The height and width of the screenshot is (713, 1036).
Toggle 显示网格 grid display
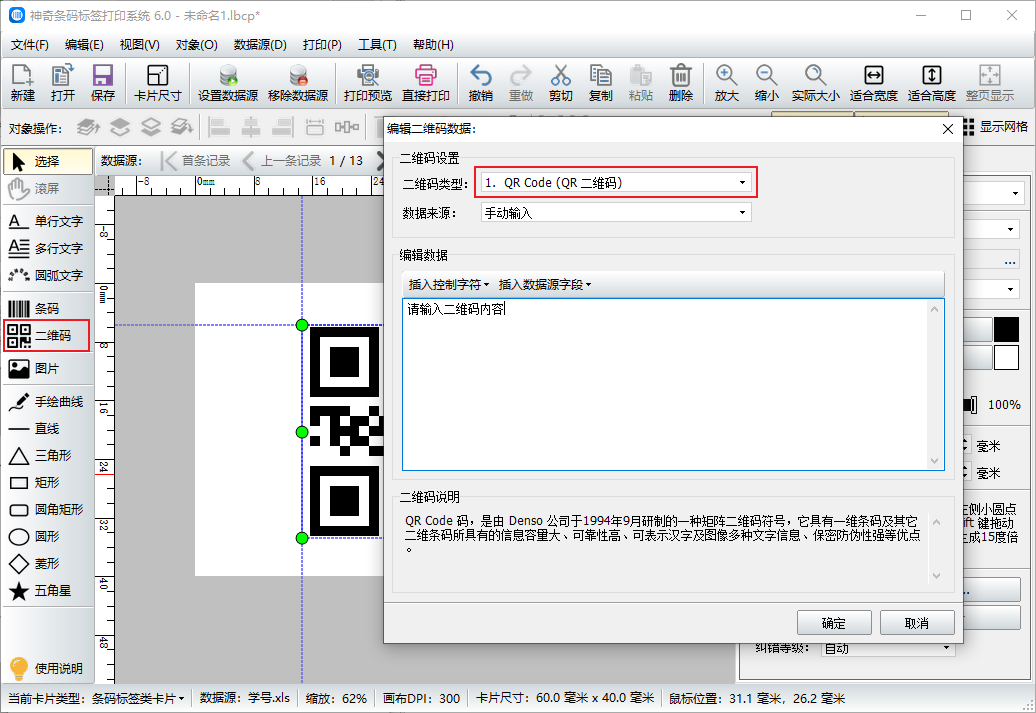click(996, 127)
